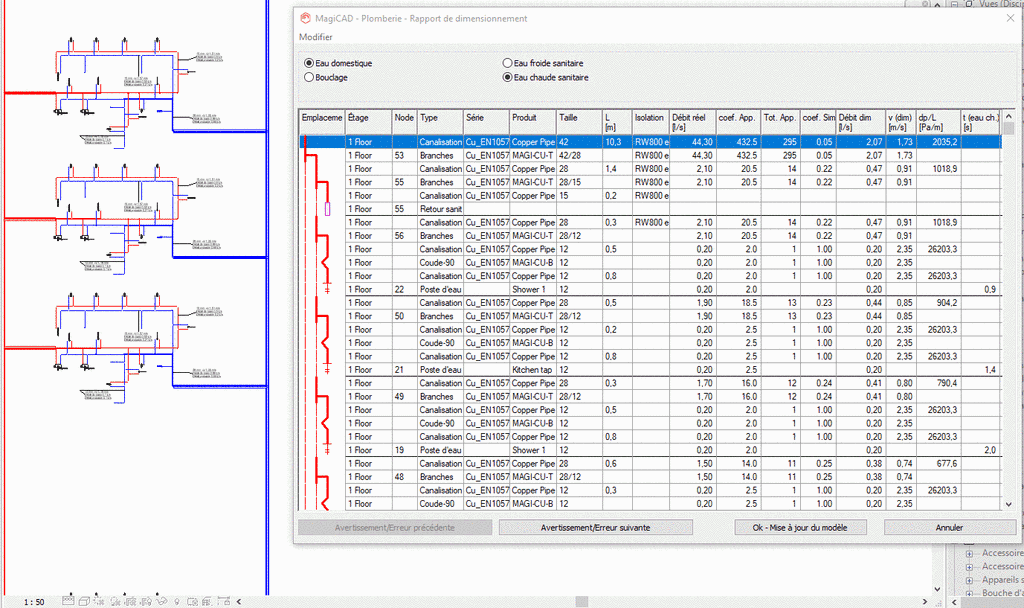Click the Revit canvas horizontal scroll right arrow
Viewport: 1024px width, 608px height.
click(925, 601)
